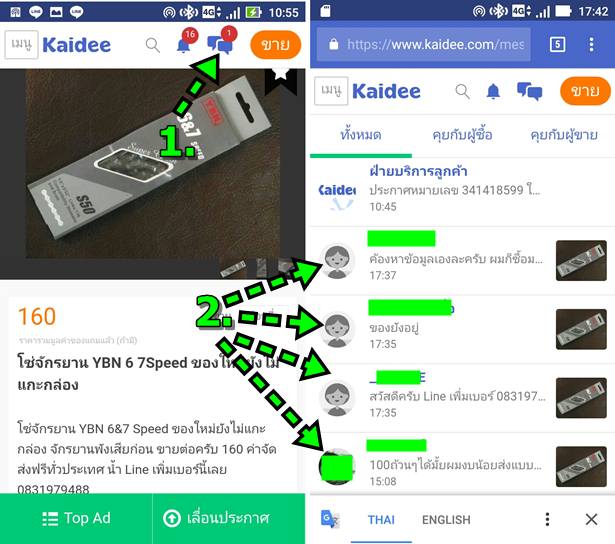Open translate bar options three-dot menu
The width and height of the screenshot is (615, 544).
tap(547, 519)
